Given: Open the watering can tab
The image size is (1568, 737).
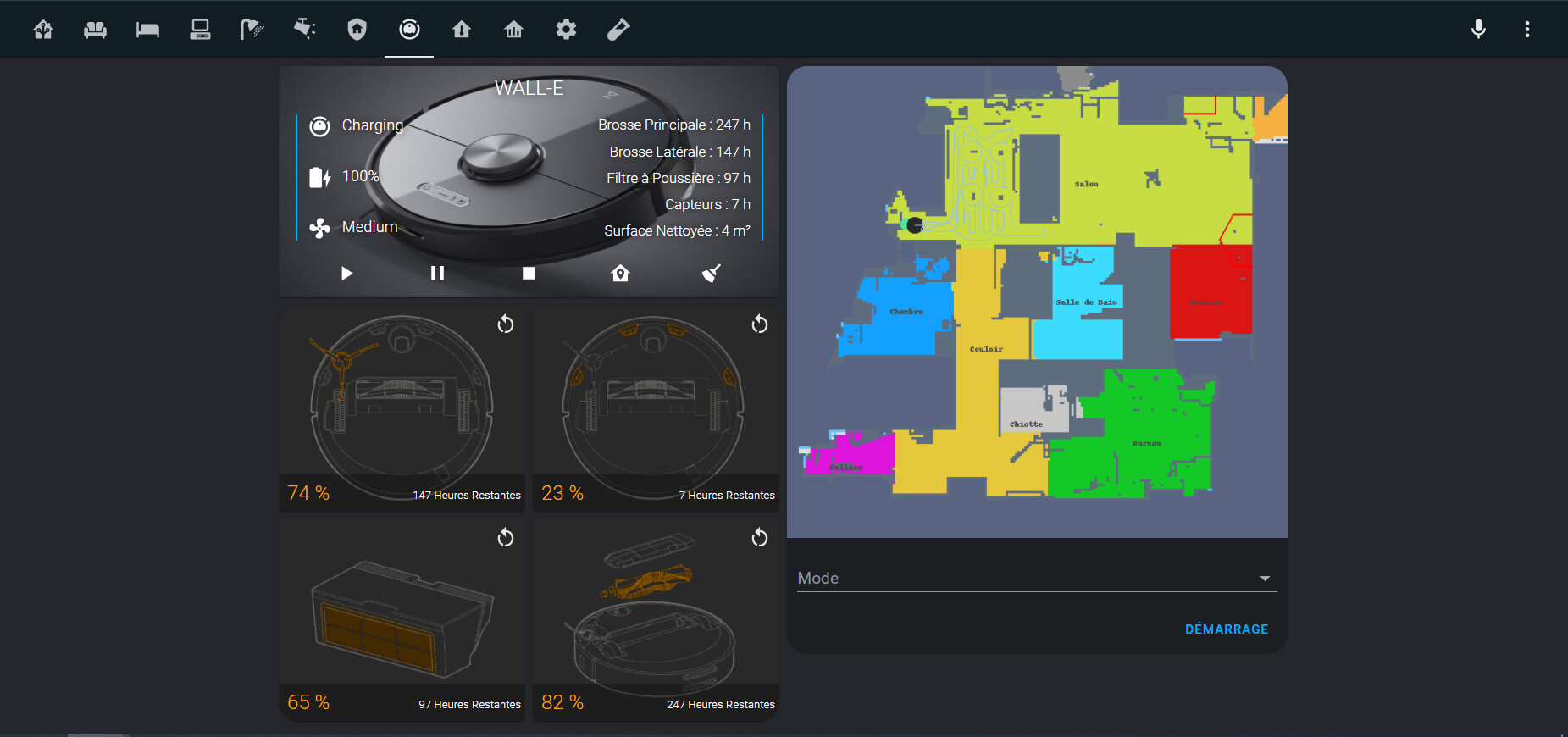Looking at the screenshot, I should coord(305,30).
